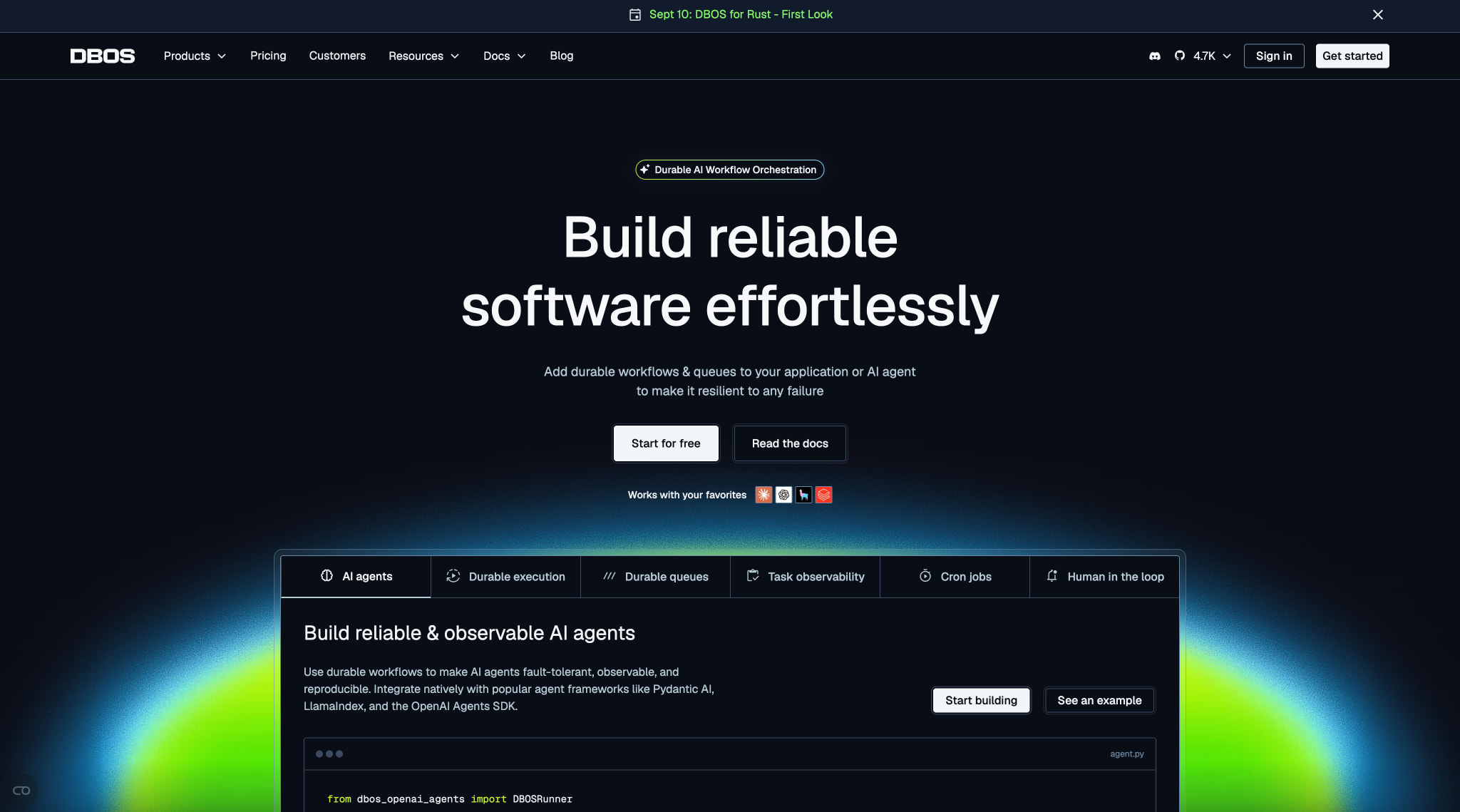Screen dimensions: 1460x812
Task: Click the Task observability clipboard icon
Action: [753, 575]
